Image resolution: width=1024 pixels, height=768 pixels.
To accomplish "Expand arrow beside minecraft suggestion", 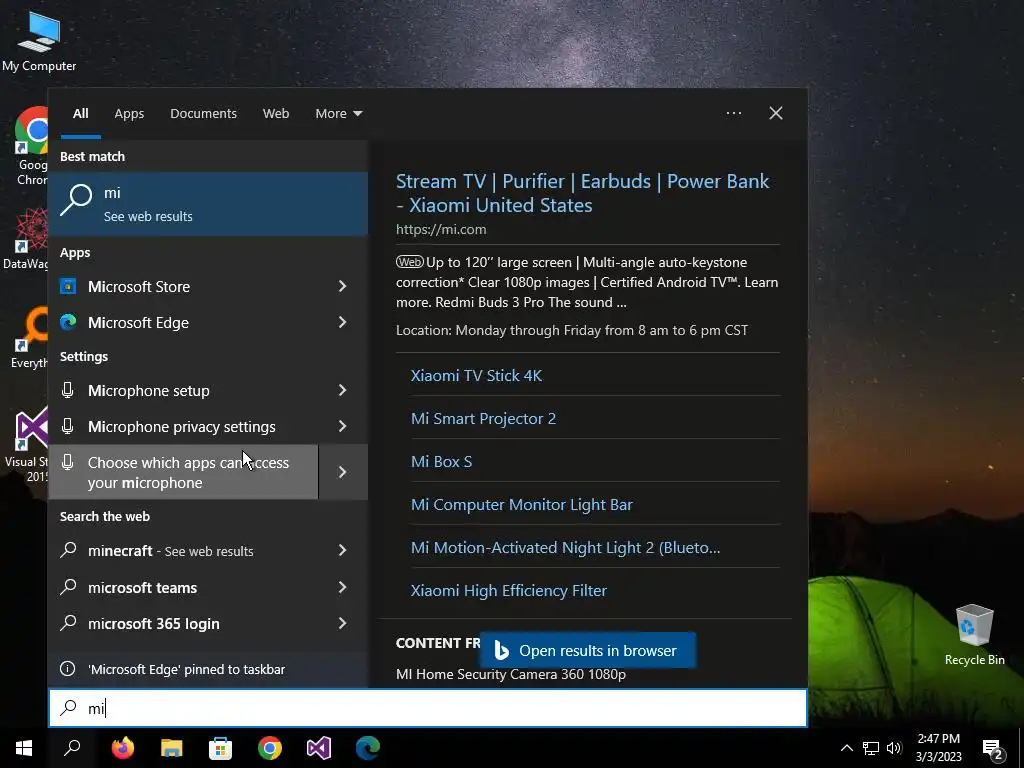I will click(343, 551).
